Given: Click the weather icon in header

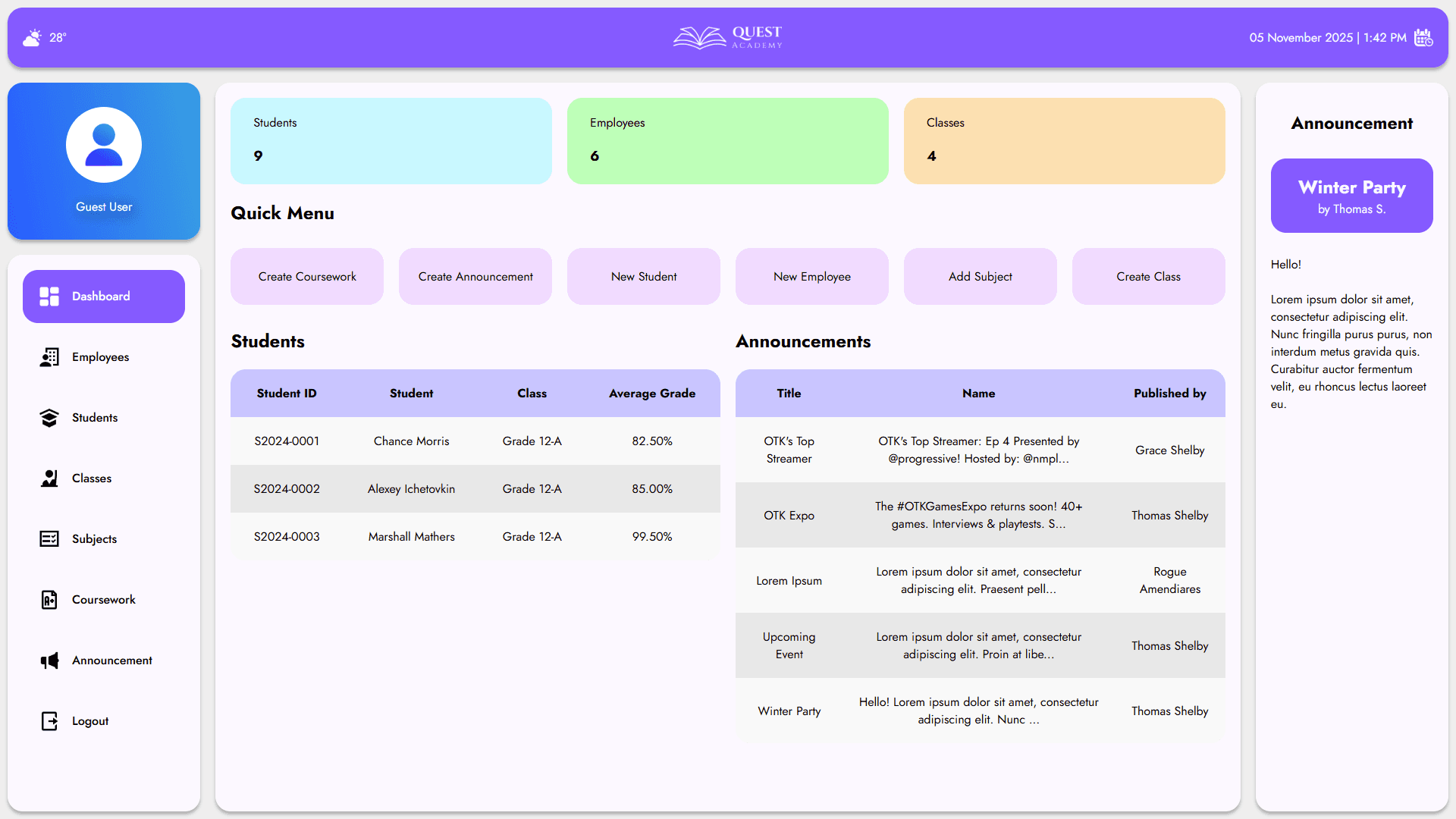Looking at the screenshot, I should point(33,38).
